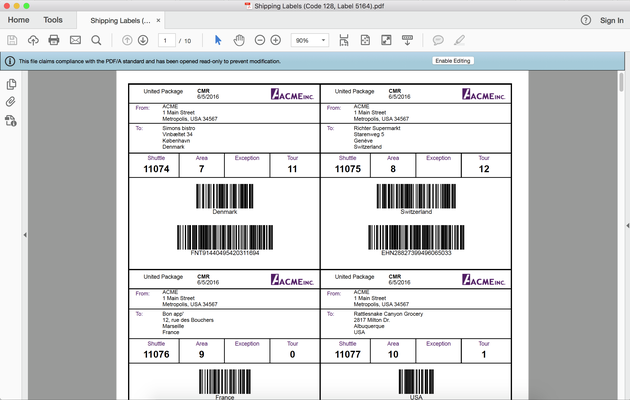Click the Bon app' recipient name
630x400 pixels.
pyautogui.click(x=173, y=314)
